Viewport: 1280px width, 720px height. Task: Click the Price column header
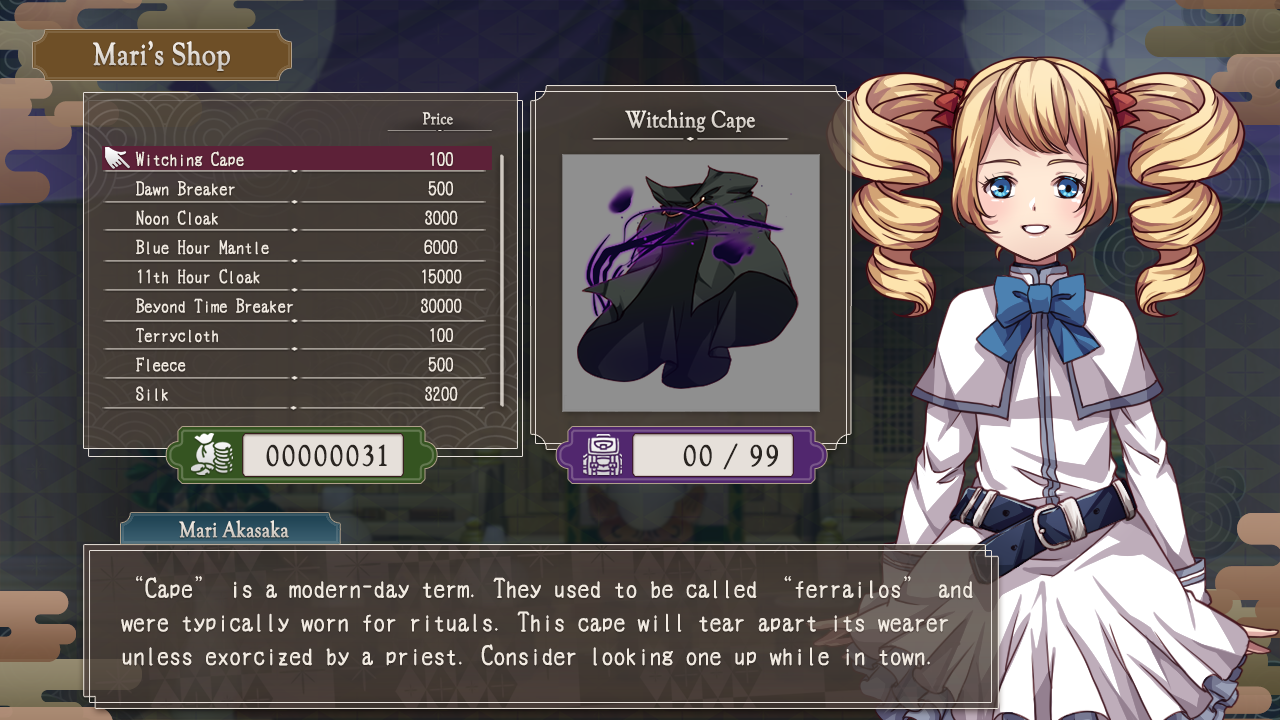(438, 119)
